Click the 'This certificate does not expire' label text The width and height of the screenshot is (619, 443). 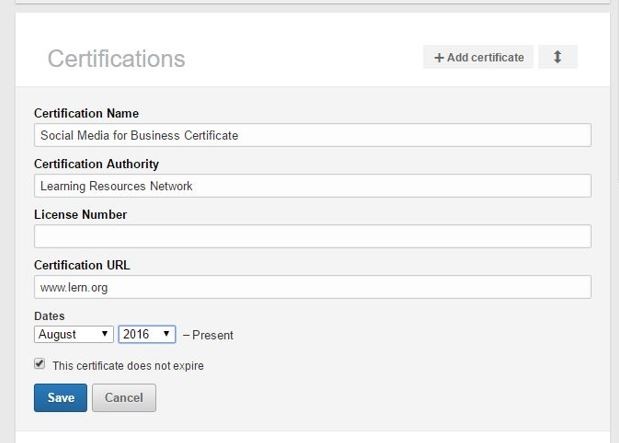127,366
